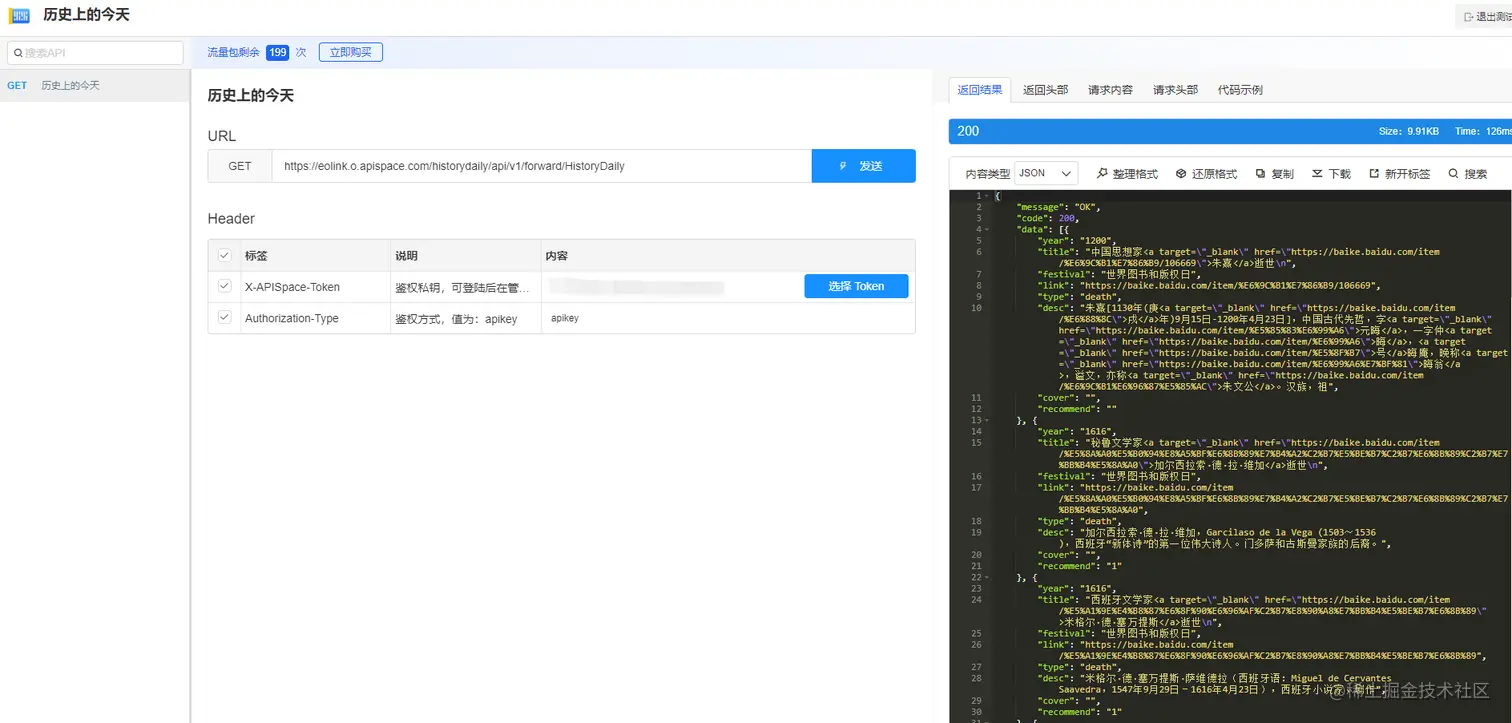Click the request URL input field

(x=541, y=166)
